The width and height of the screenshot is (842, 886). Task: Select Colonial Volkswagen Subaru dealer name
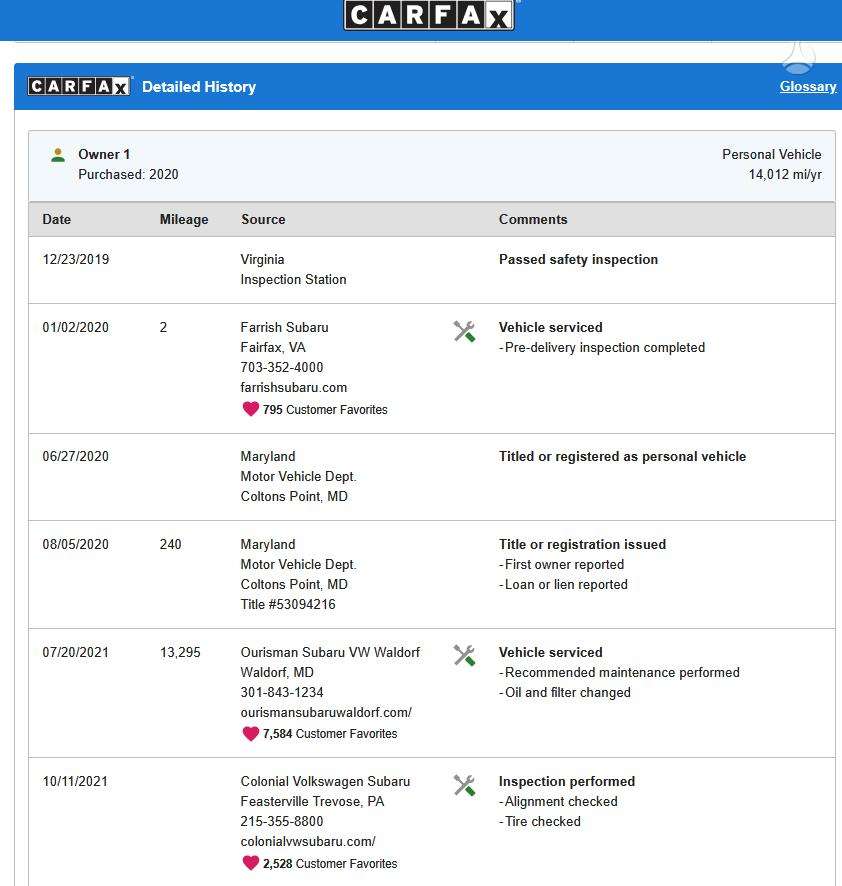(x=325, y=781)
